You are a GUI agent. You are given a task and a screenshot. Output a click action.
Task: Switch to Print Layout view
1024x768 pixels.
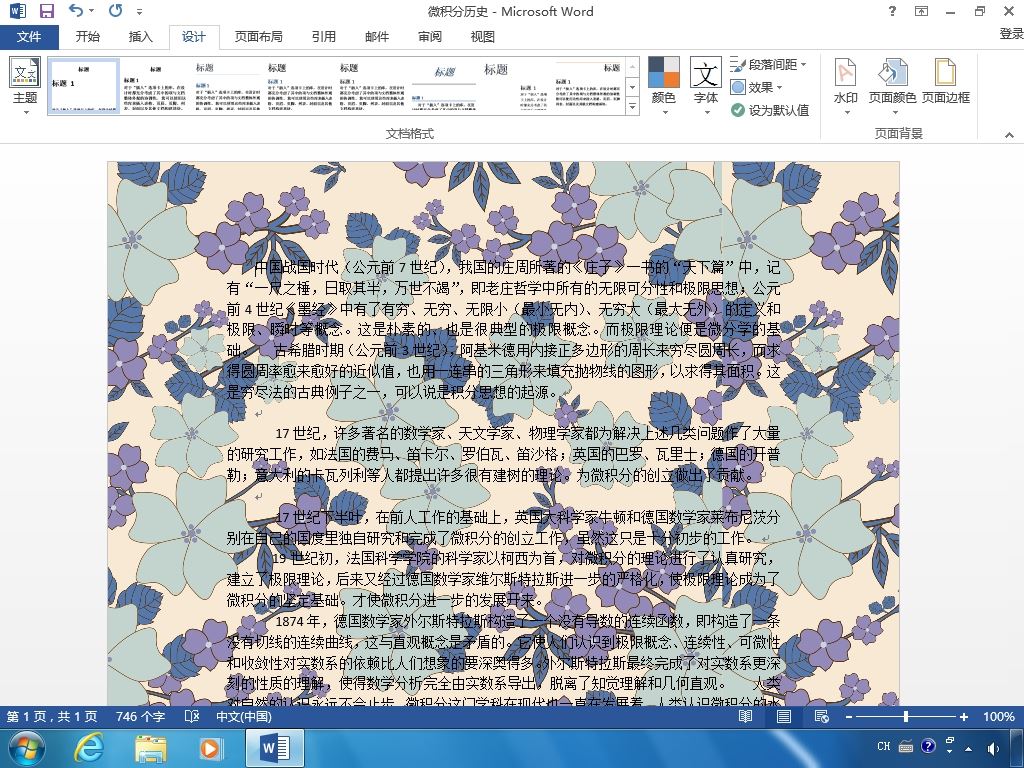click(784, 716)
